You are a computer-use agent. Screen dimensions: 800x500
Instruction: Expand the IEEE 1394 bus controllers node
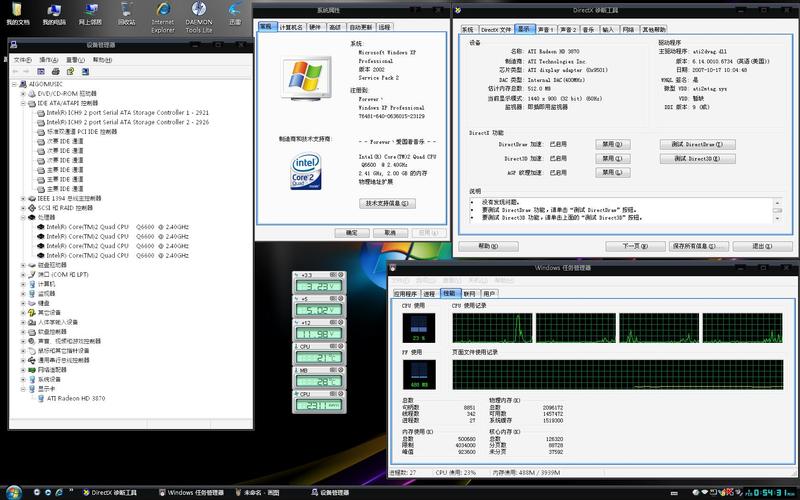click(22, 199)
